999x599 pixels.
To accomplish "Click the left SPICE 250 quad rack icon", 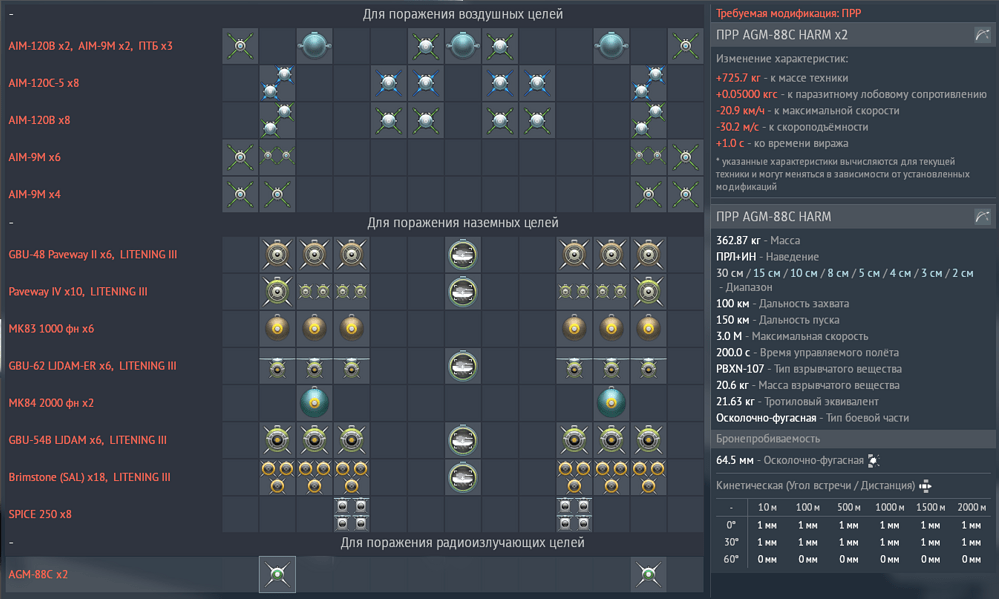I will pos(351,514).
